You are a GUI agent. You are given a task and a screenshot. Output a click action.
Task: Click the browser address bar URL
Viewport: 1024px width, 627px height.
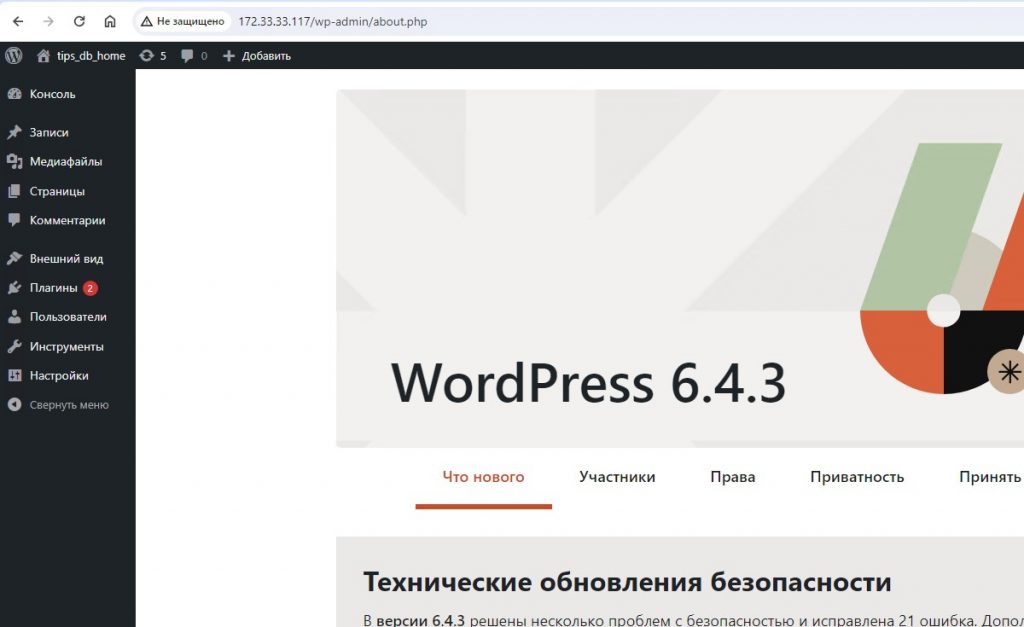pos(333,21)
